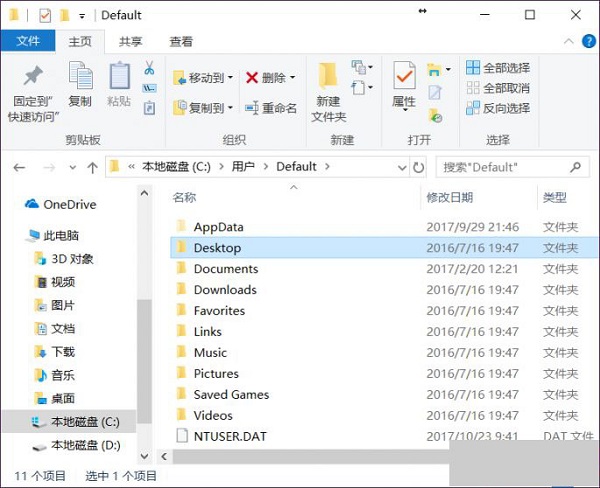This screenshot has height=488, width=600.
Task: Open 3D 对象 in the sidebar
Action: tap(64, 259)
